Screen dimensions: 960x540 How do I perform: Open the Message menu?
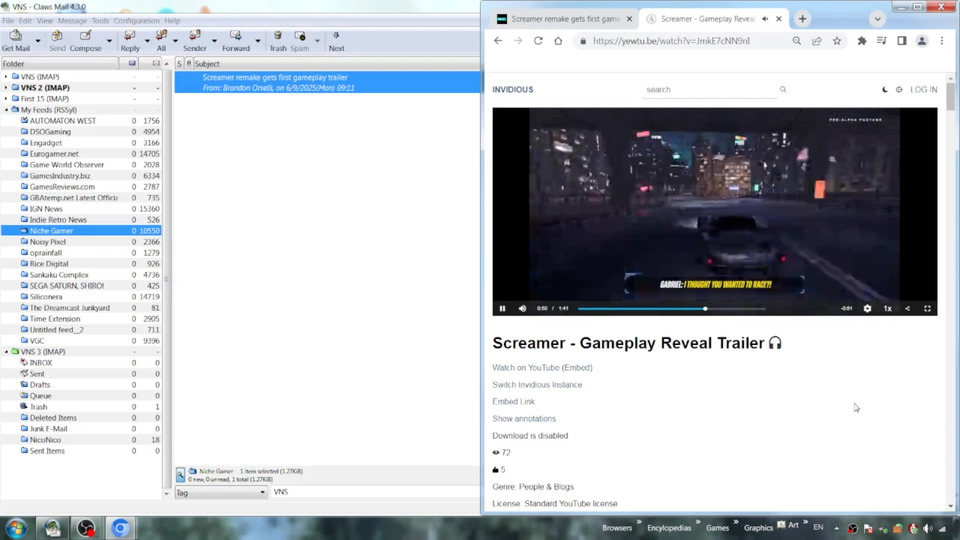[x=72, y=21]
